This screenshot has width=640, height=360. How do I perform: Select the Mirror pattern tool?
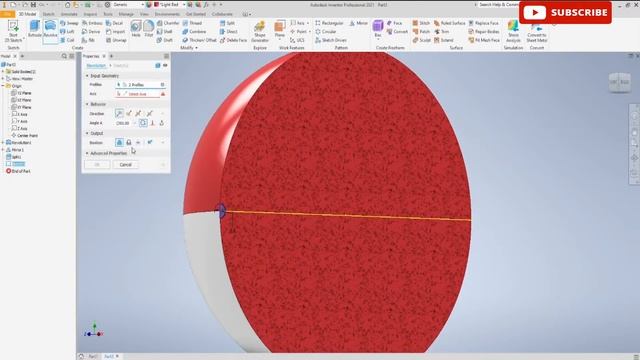click(x=358, y=23)
